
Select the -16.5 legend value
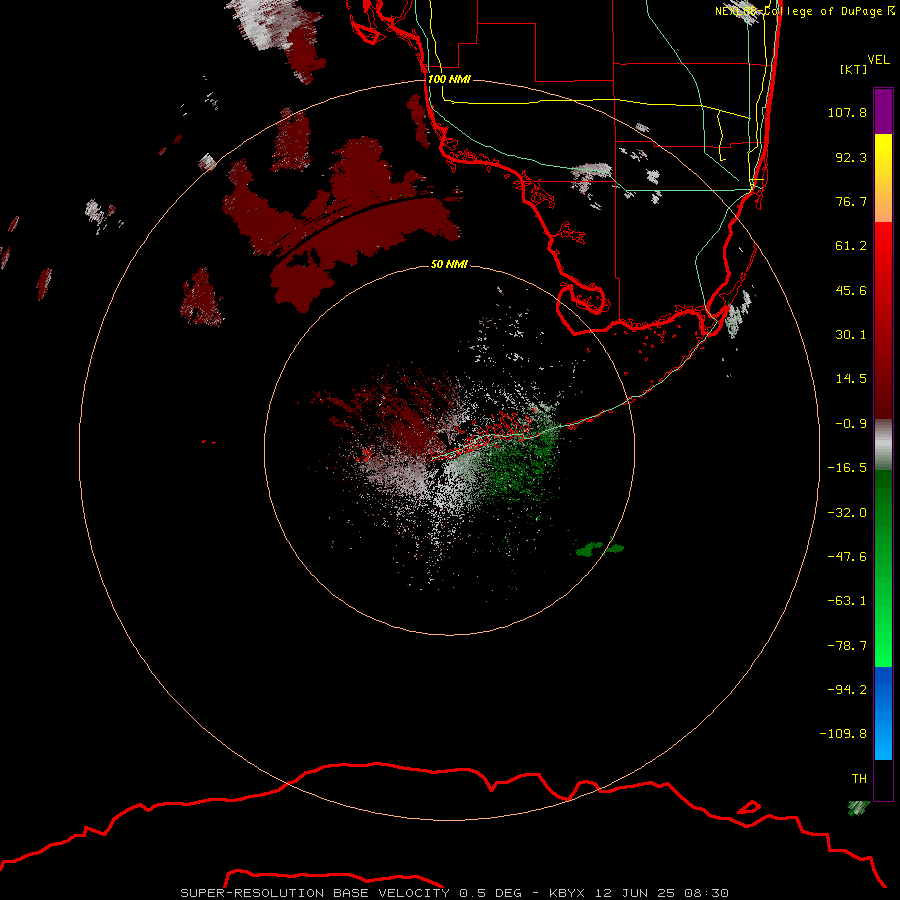pos(847,468)
